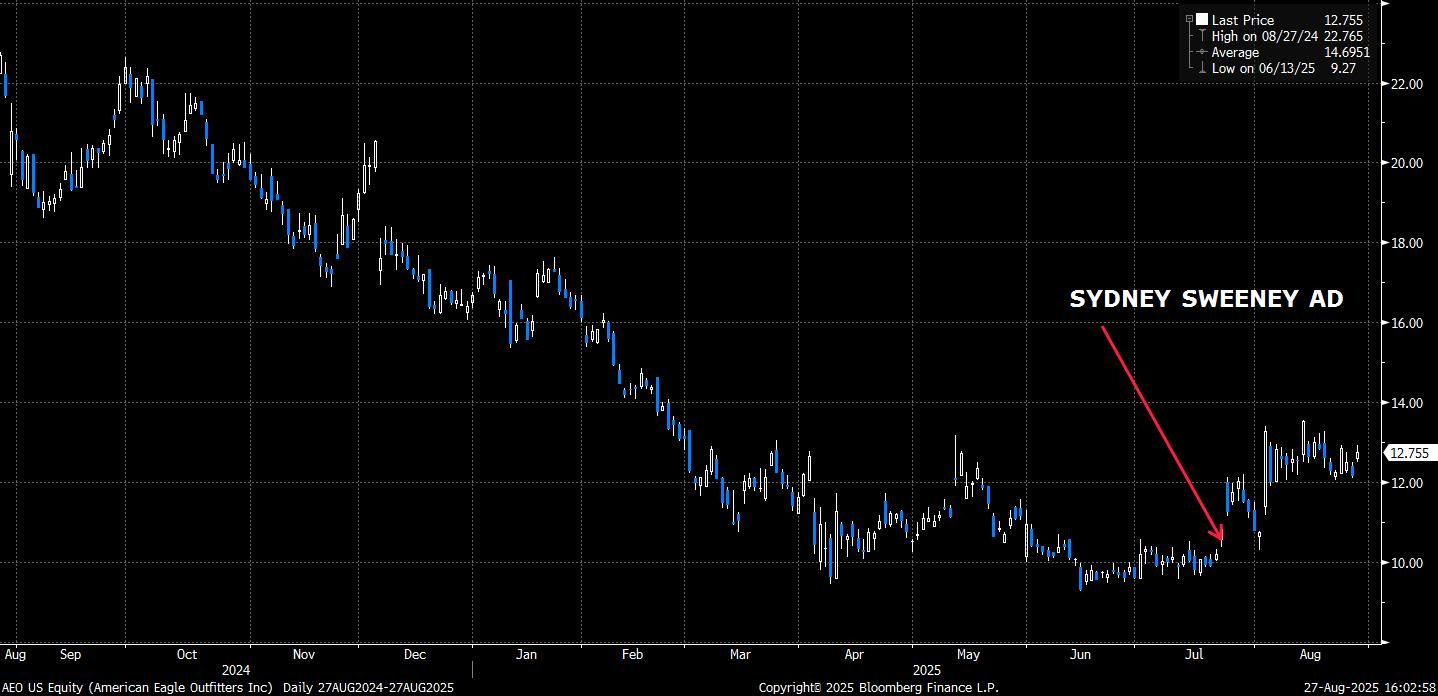This screenshot has width=1438, height=696.
Task: Click the 14.6951 average value
Action: click(x=1346, y=52)
